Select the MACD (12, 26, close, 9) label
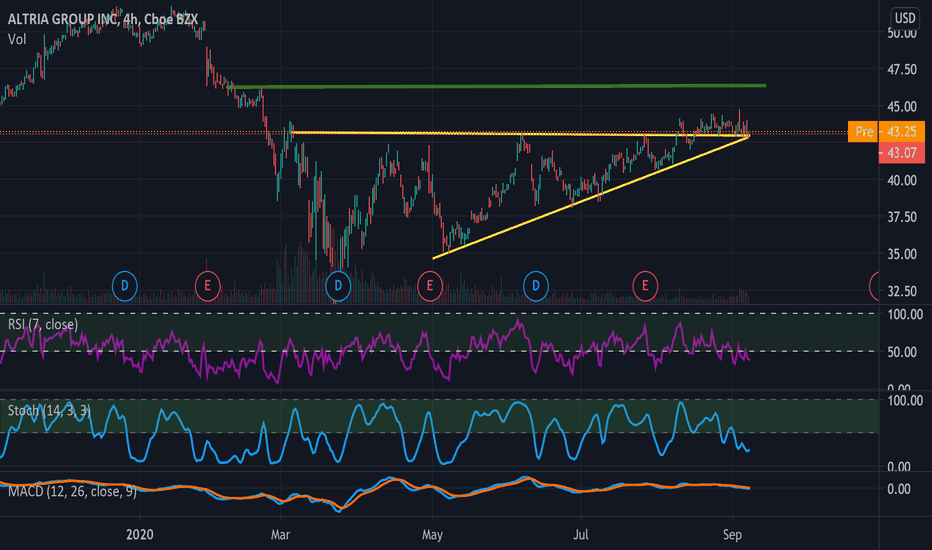This screenshot has height=550, width=932. coord(72,491)
